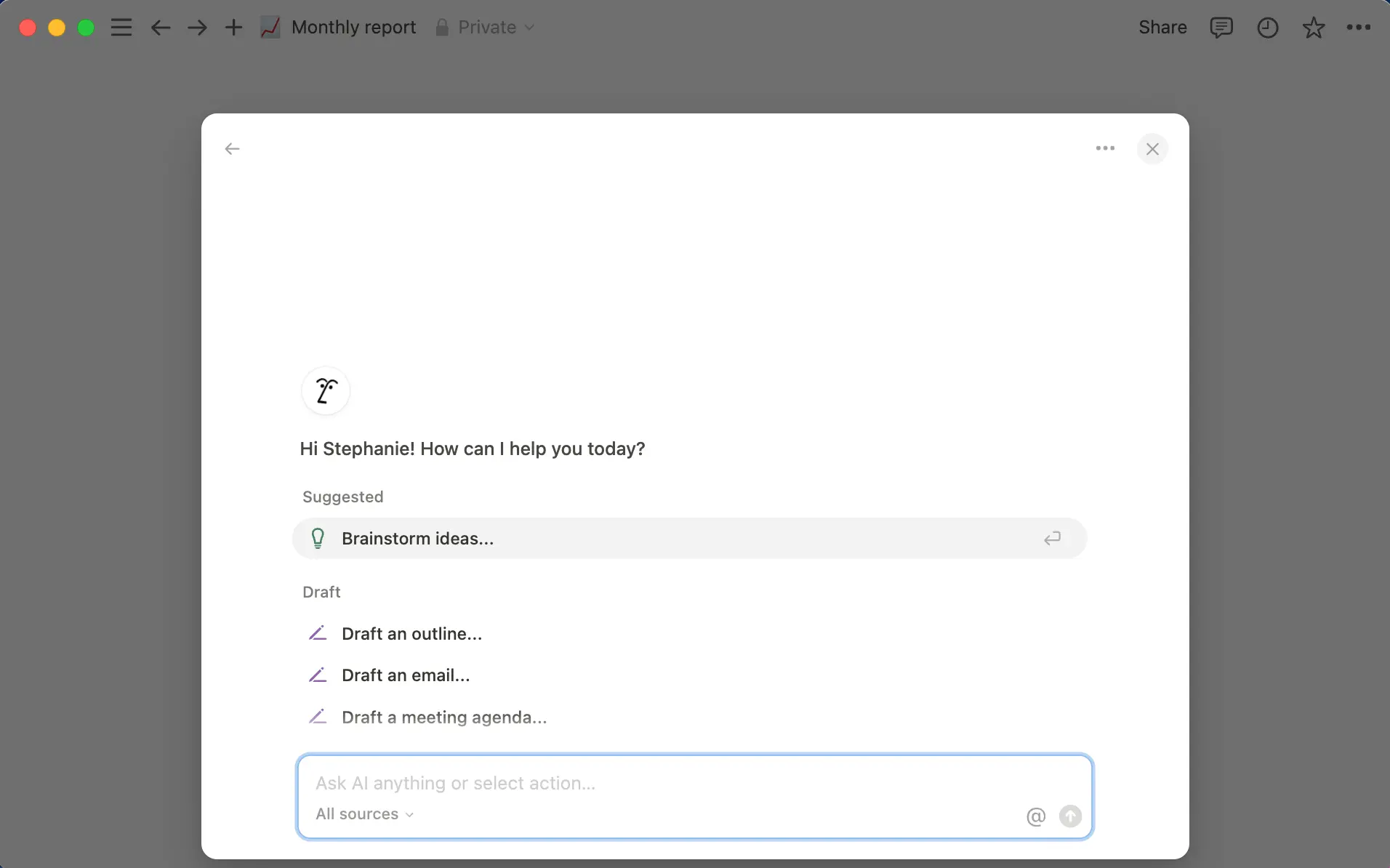
Task: Open the Private sharing dropdown
Action: tap(486, 27)
